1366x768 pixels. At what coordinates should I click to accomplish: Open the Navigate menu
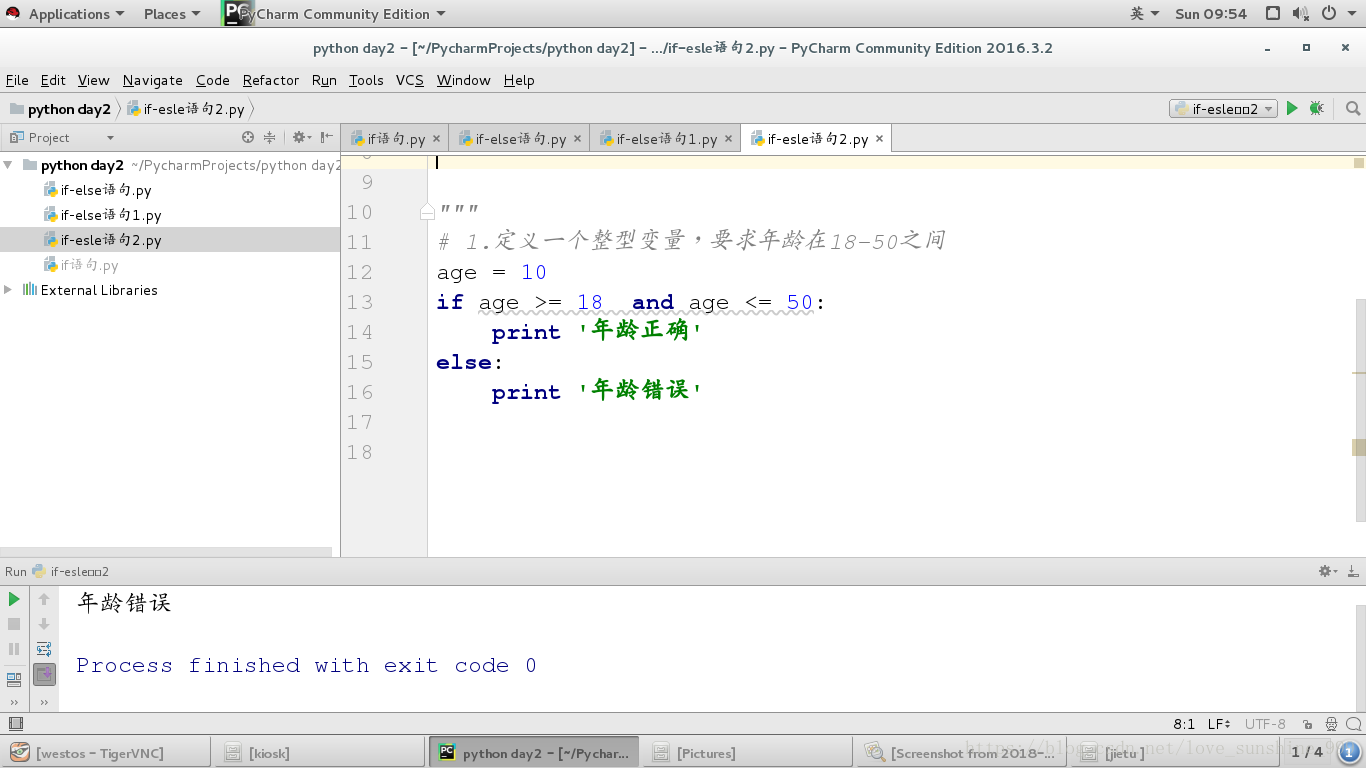pos(153,80)
